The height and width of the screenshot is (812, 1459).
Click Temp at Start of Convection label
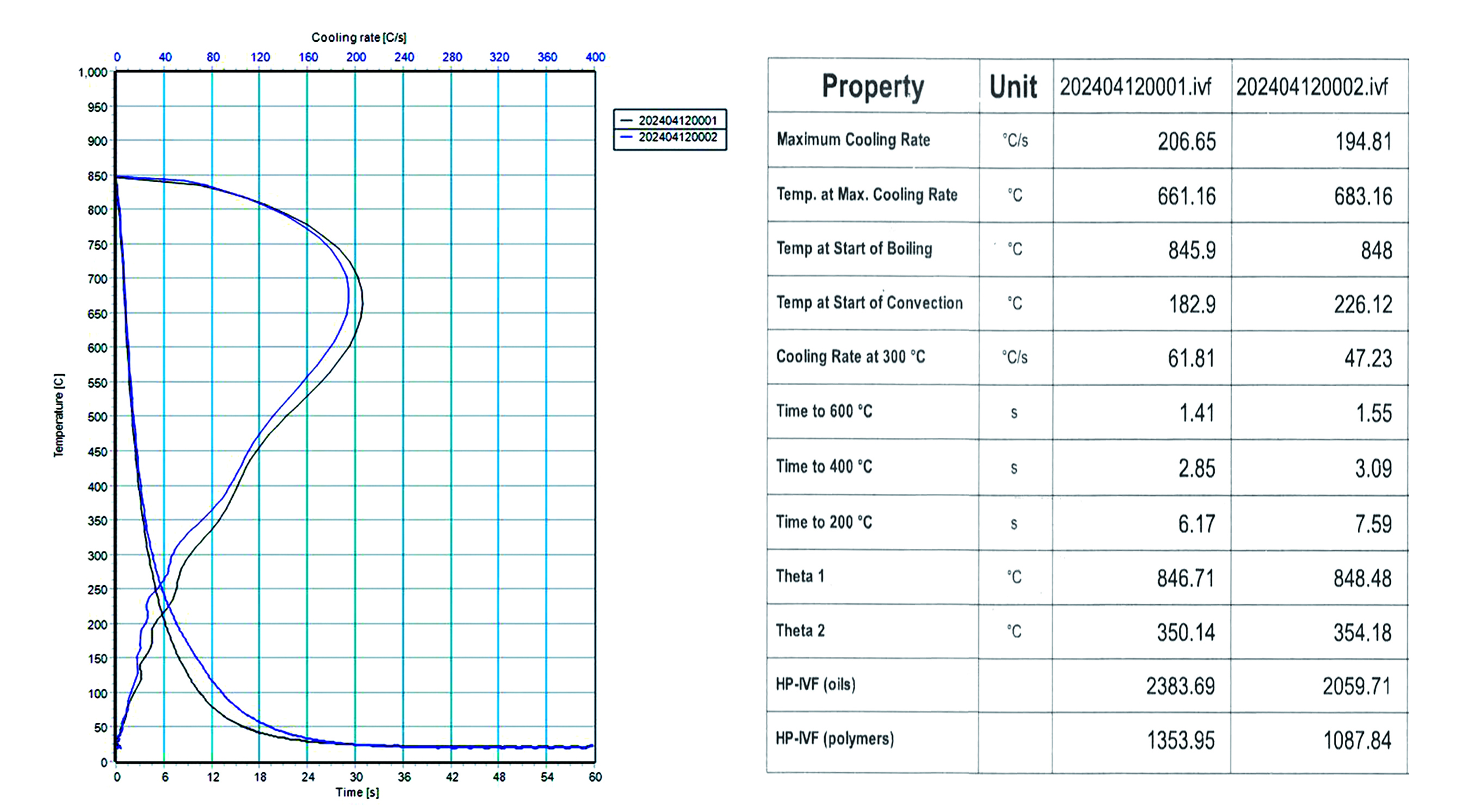coord(869,303)
